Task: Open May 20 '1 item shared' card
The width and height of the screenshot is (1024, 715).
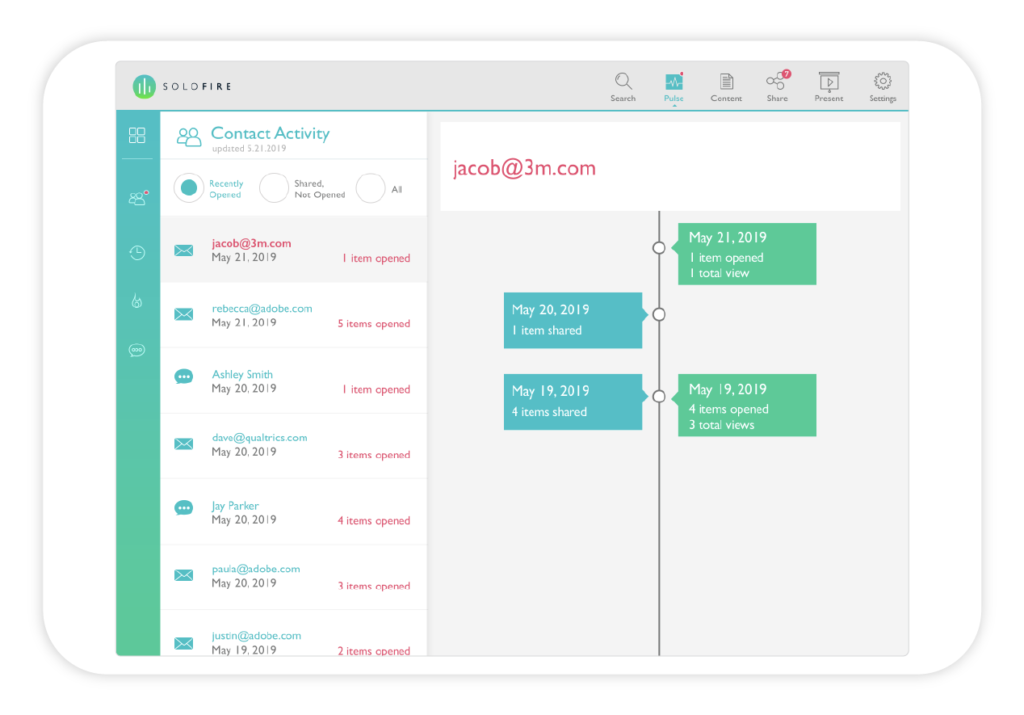Action: tap(573, 320)
